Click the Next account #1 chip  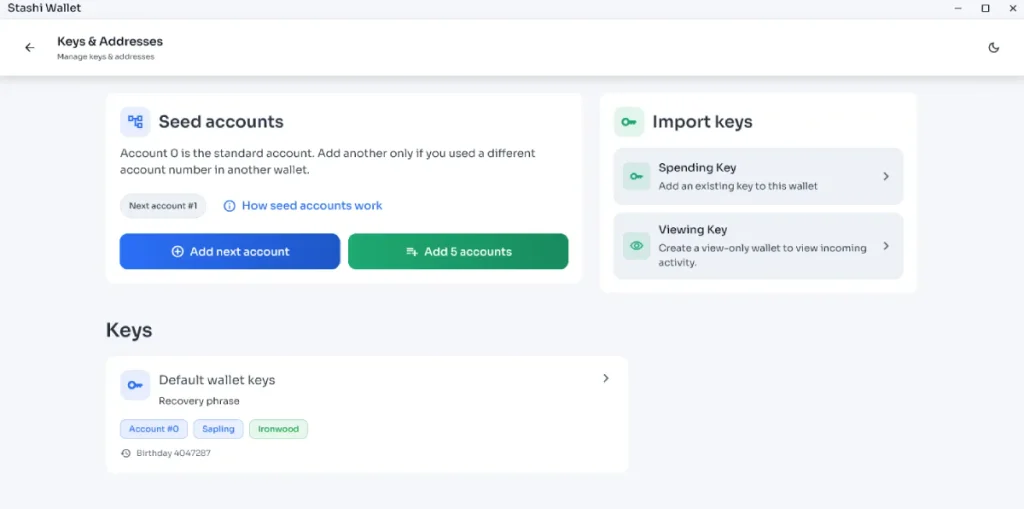coord(163,206)
